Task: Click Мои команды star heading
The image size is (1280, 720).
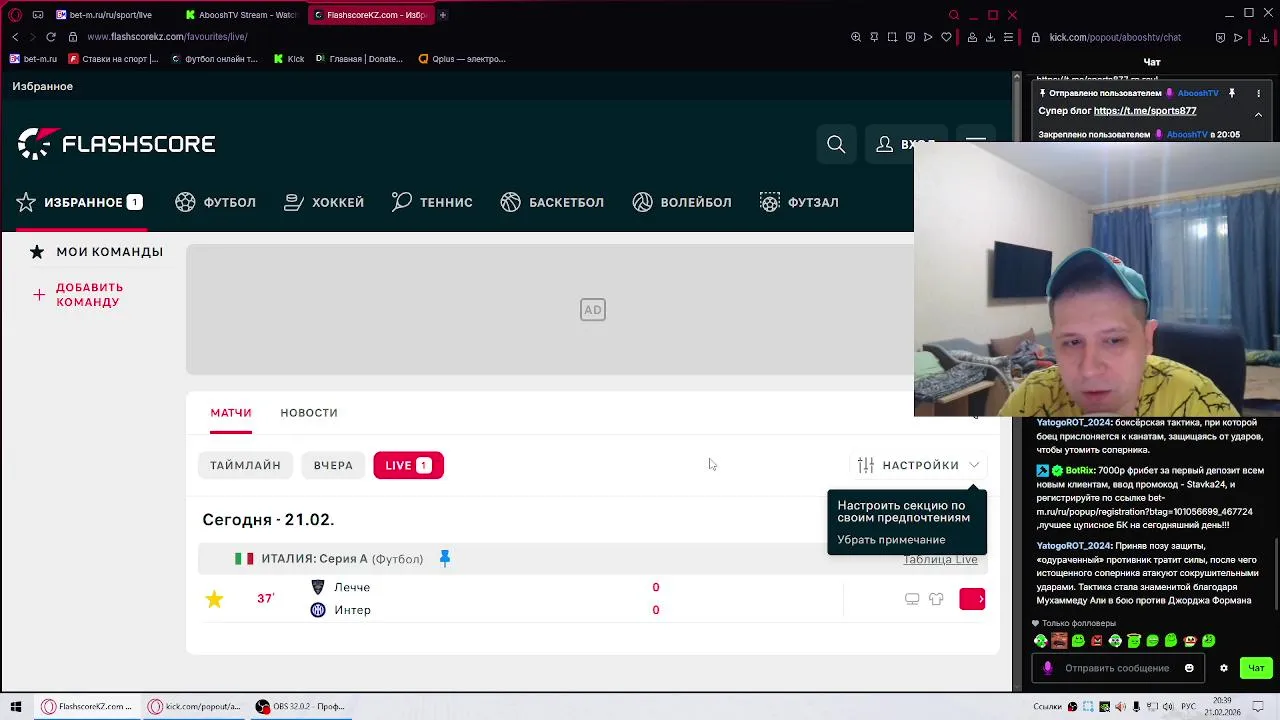Action: coord(97,252)
